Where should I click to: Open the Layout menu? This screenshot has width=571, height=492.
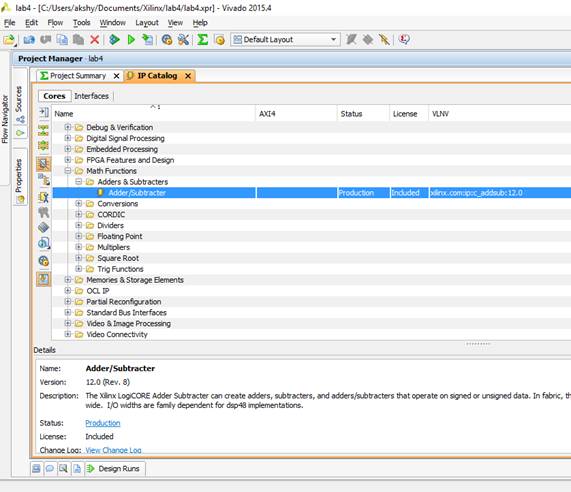pyautogui.click(x=147, y=23)
